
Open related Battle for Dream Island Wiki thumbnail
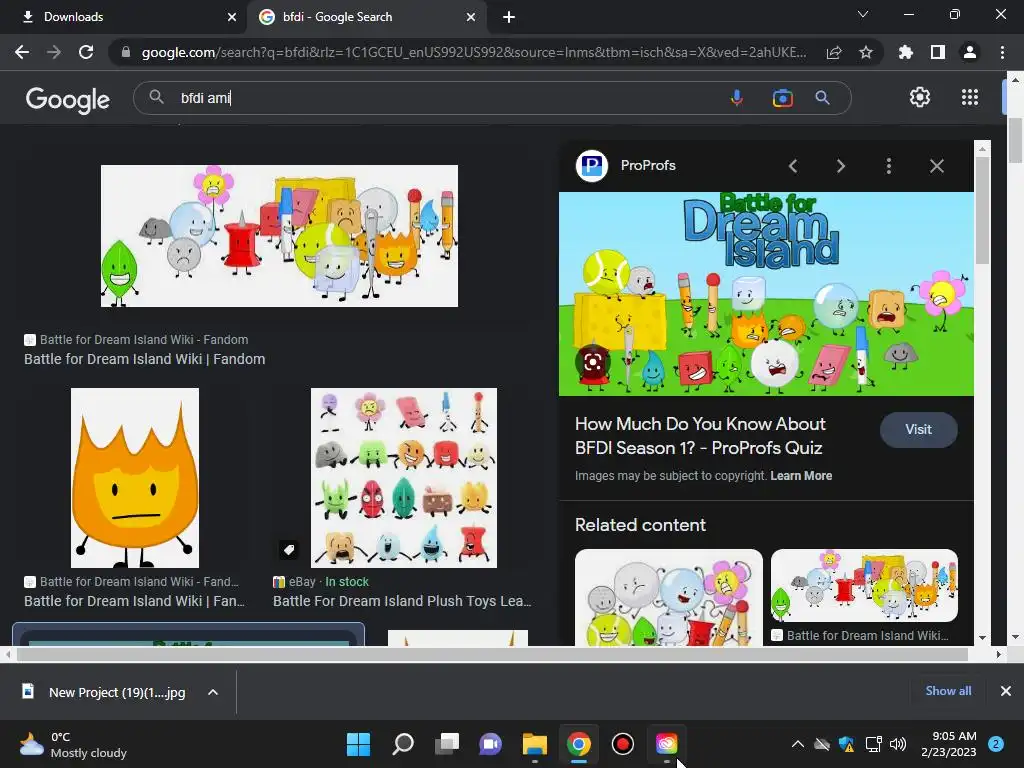(x=864, y=585)
